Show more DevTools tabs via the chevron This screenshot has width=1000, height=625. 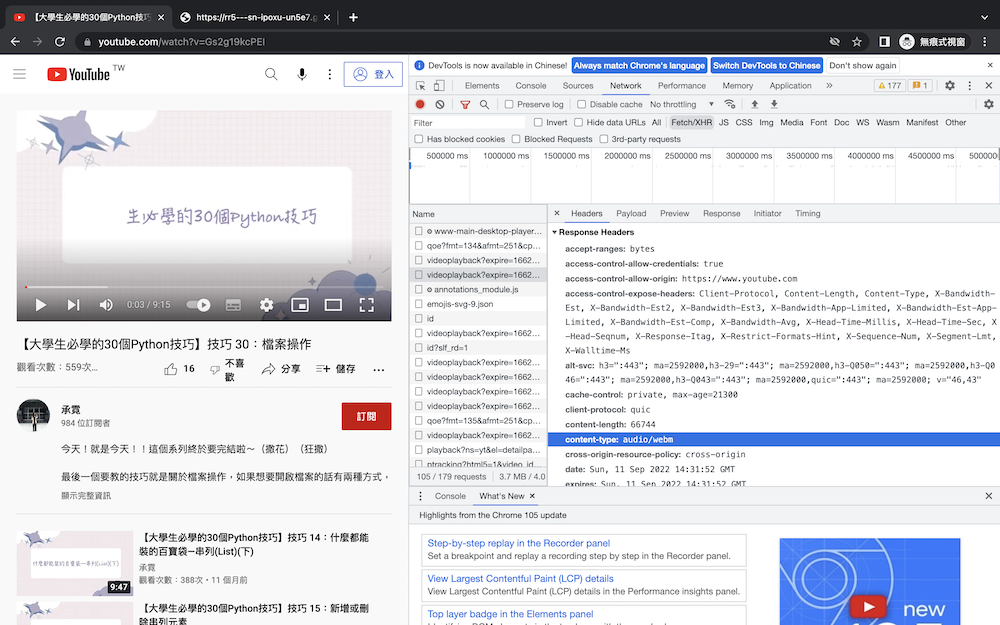[x=829, y=85]
